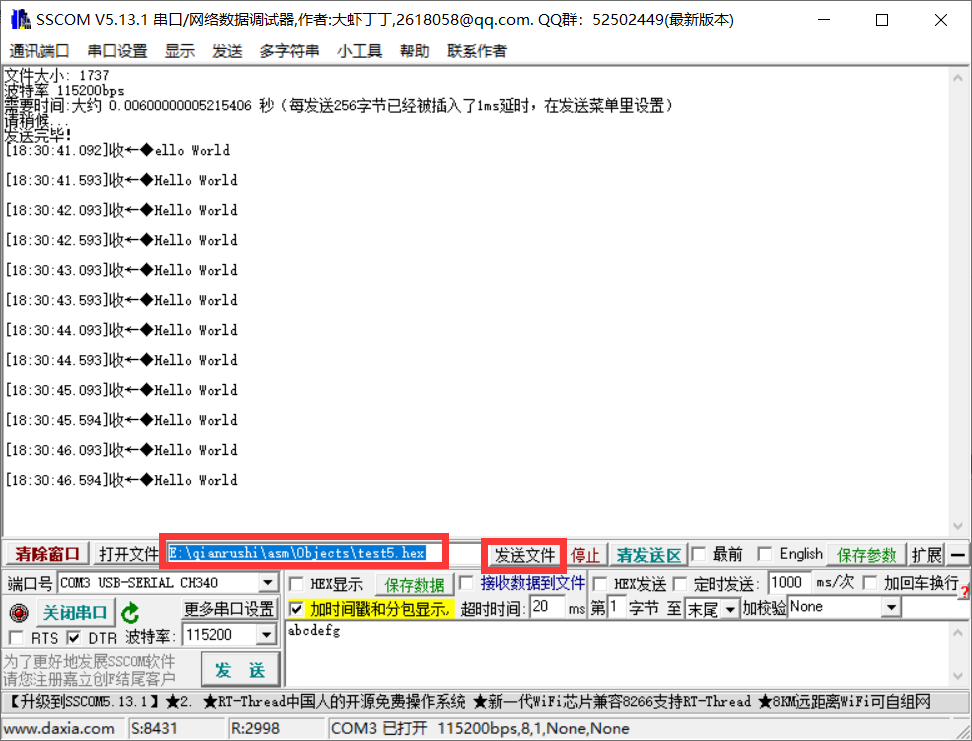Click the abcdefg send text area
The height and width of the screenshot is (741, 972).
coord(616,653)
